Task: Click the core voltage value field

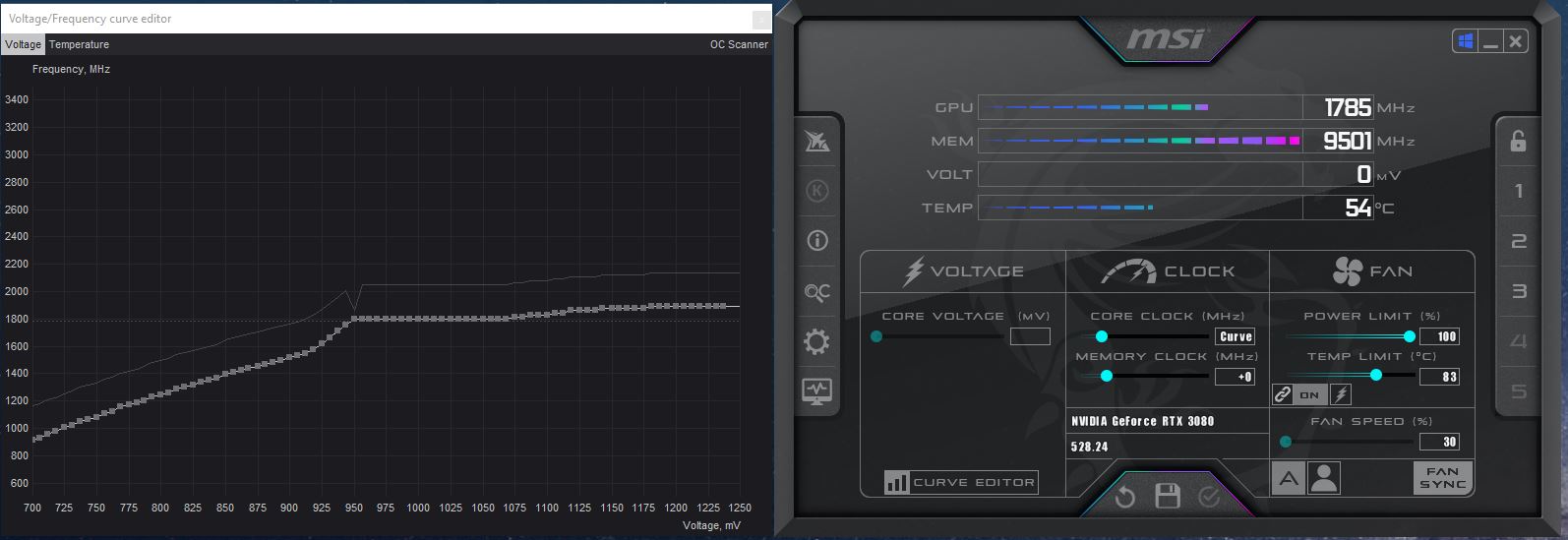Action: pyautogui.click(x=1030, y=336)
